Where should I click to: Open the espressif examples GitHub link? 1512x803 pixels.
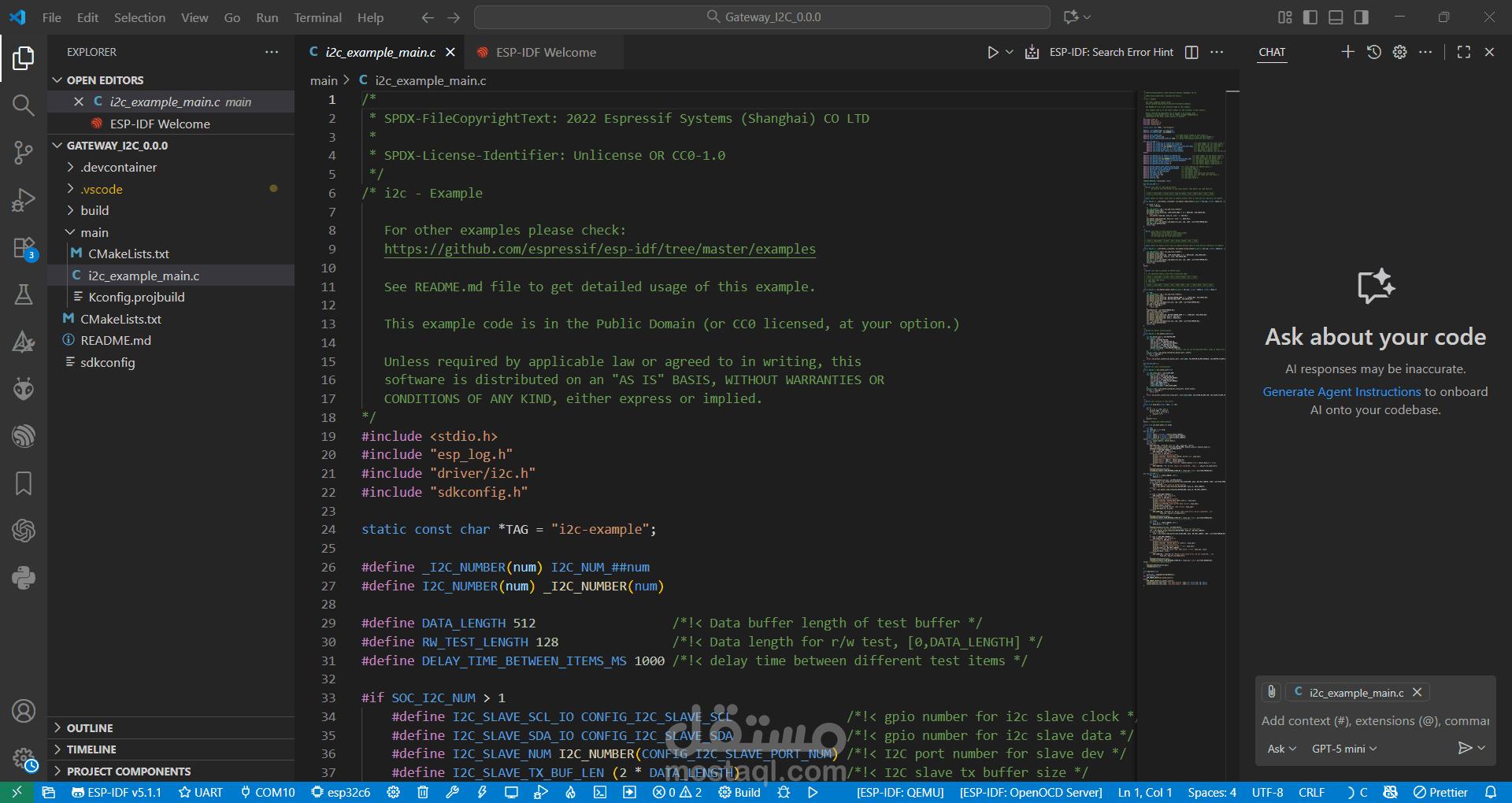599,249
